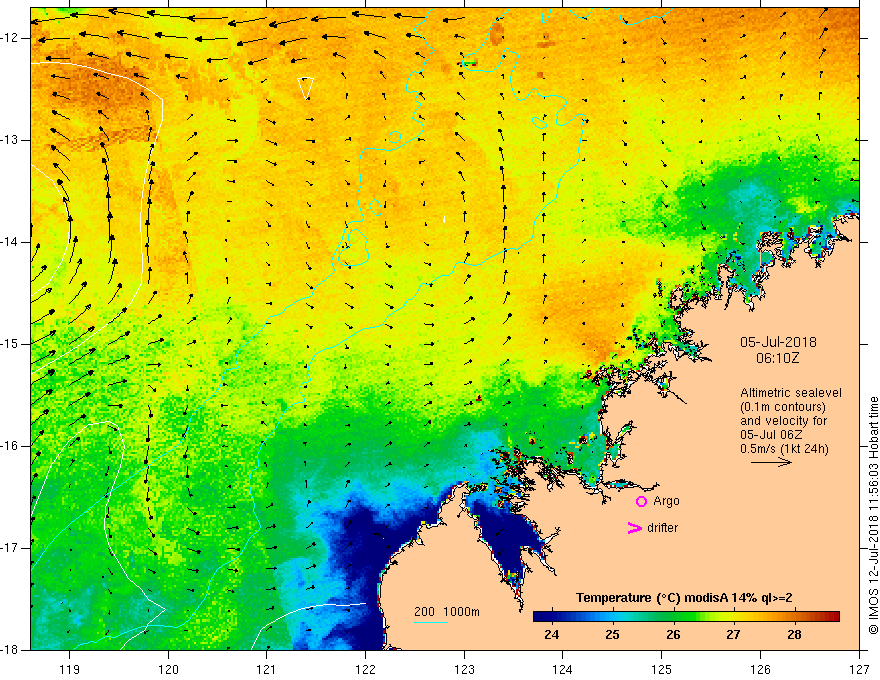
Task: Click the colorbar tick label 27
Action: tap(734, 635)
